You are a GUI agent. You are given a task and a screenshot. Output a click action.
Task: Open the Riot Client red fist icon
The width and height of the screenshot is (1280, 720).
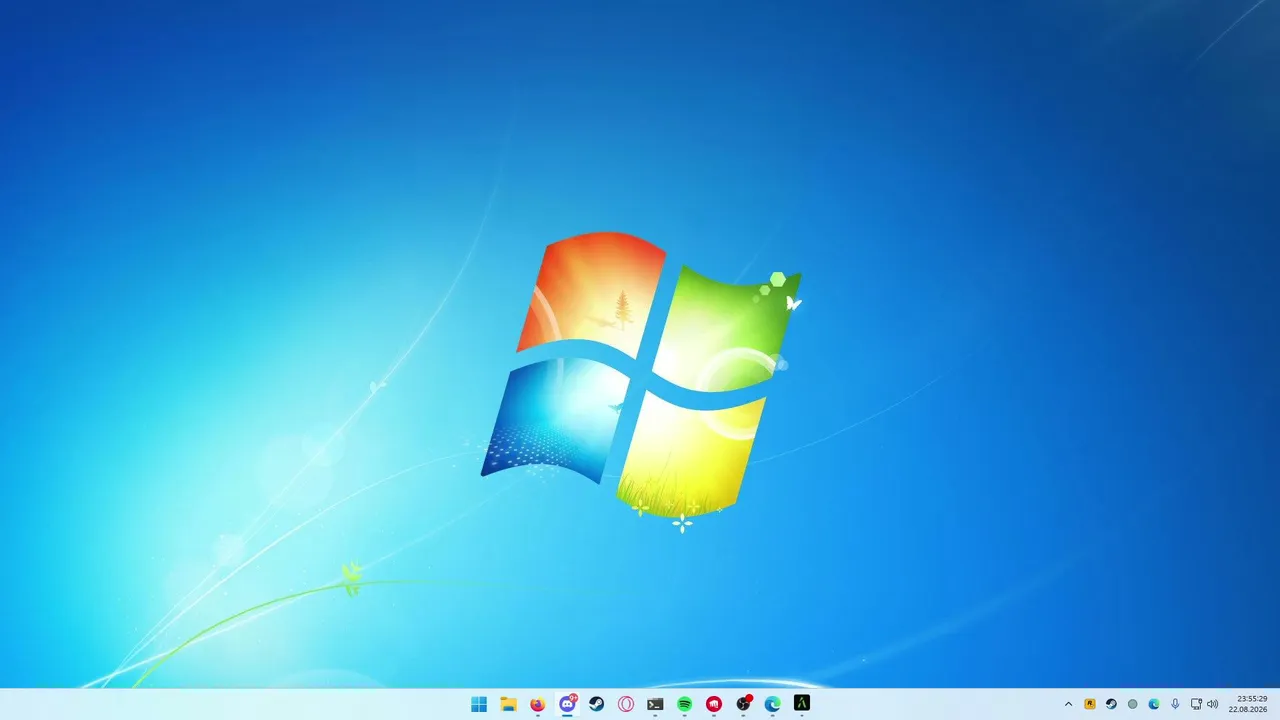click(x=714, y=704)
